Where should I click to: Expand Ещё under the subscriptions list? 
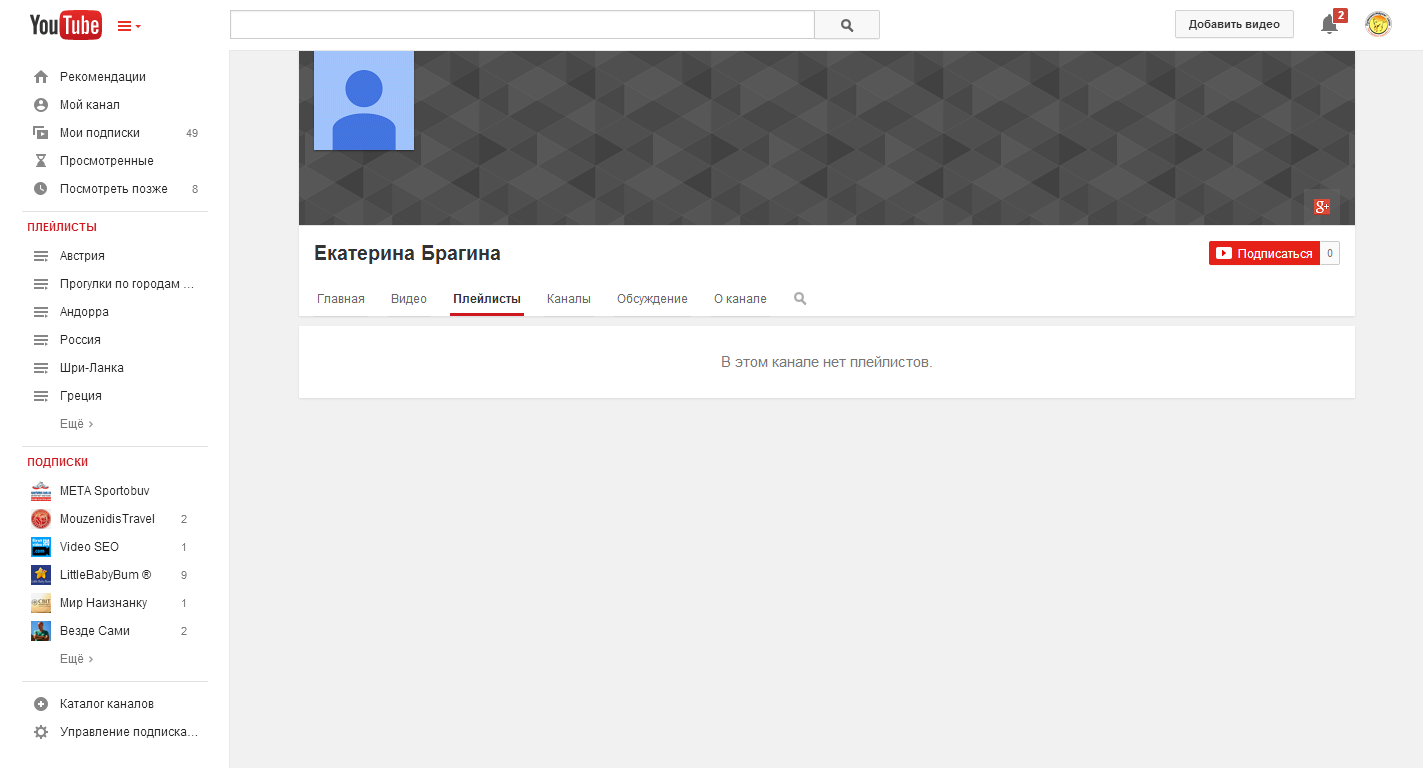pos(76,659)
